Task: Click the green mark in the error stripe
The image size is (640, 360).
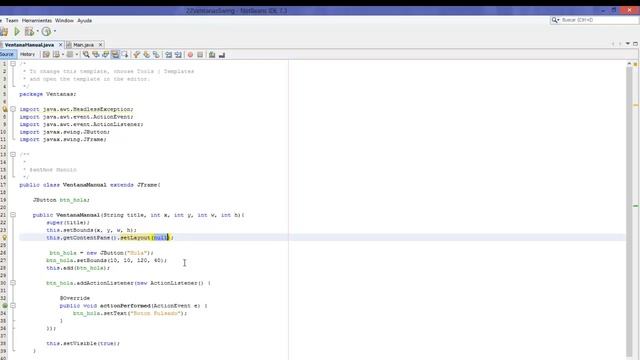Action: tap(636, 206)
